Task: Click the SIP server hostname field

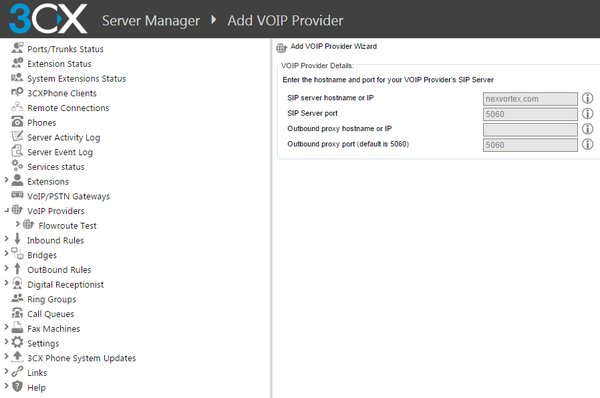Action: (530, 99)
